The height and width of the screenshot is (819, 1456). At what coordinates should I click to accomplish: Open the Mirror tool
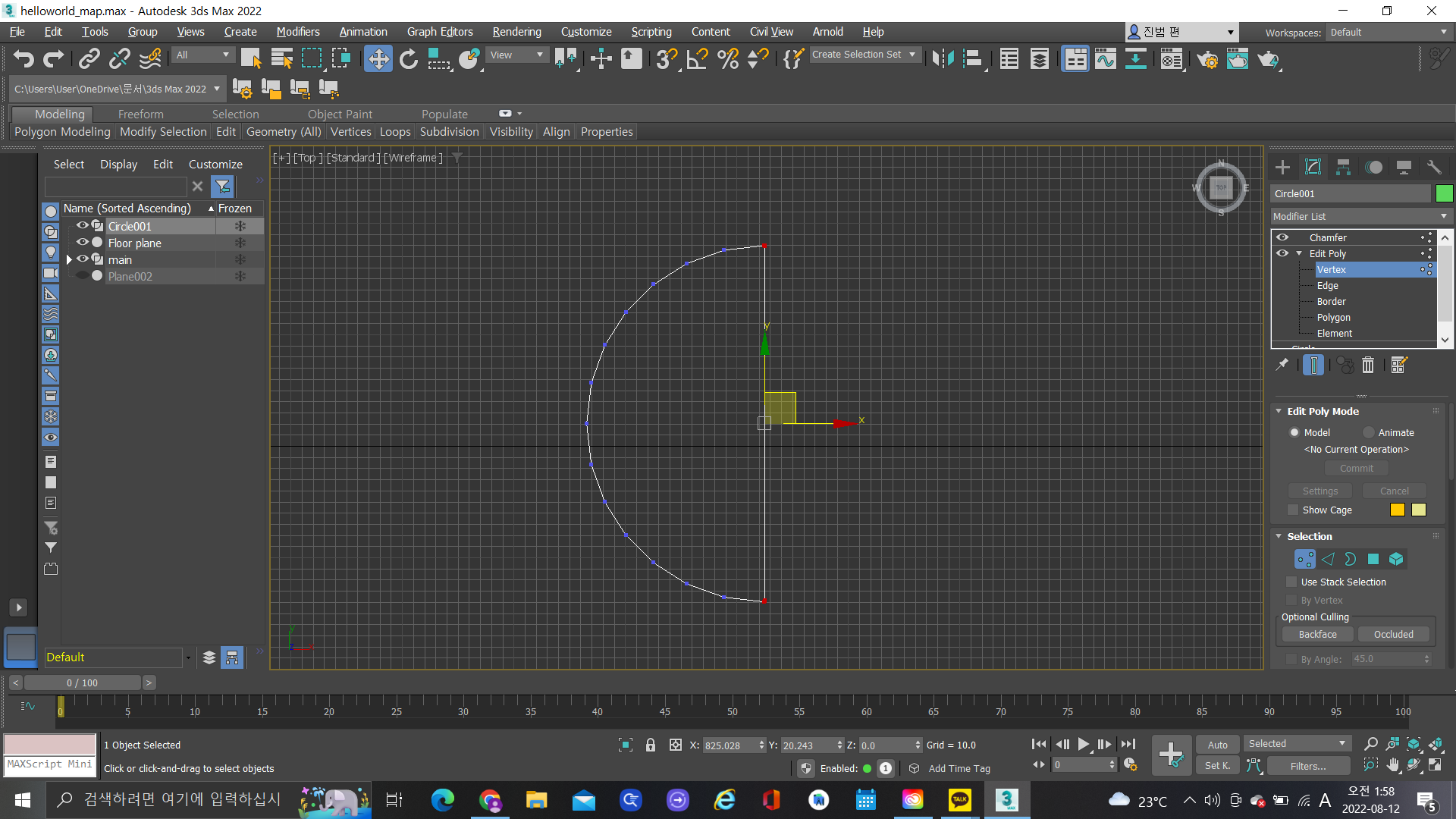pyautogui.click(x=943, y=58)
